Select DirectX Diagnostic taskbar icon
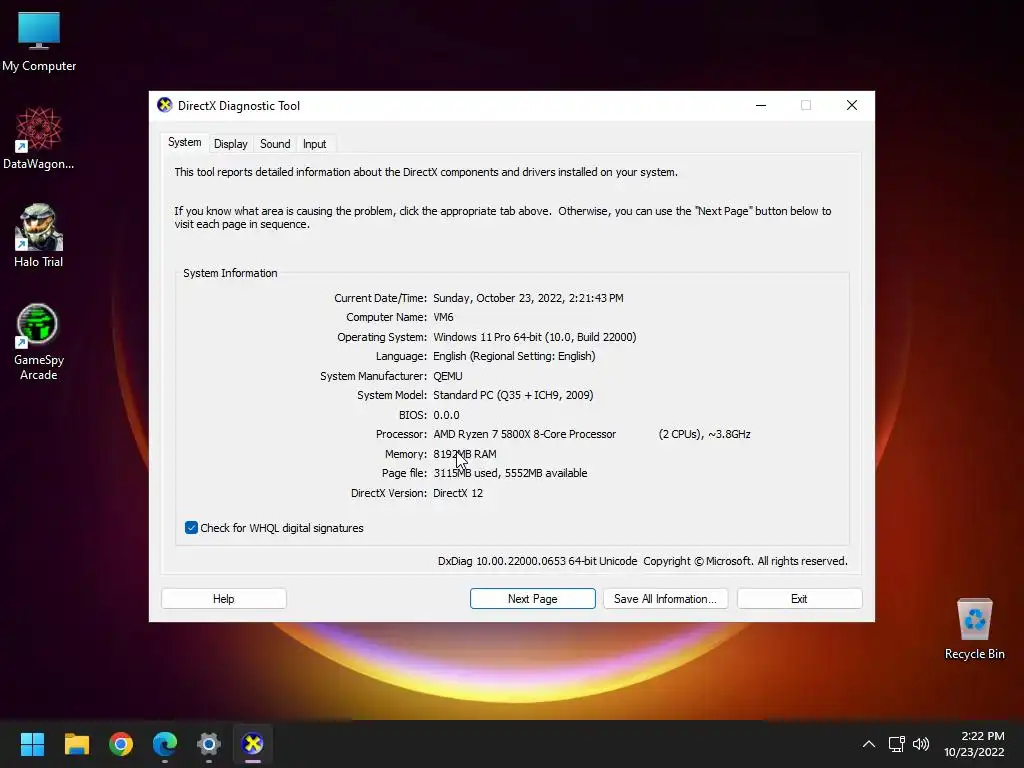This screenshot has width=1024, height=768. coord(253,744)
